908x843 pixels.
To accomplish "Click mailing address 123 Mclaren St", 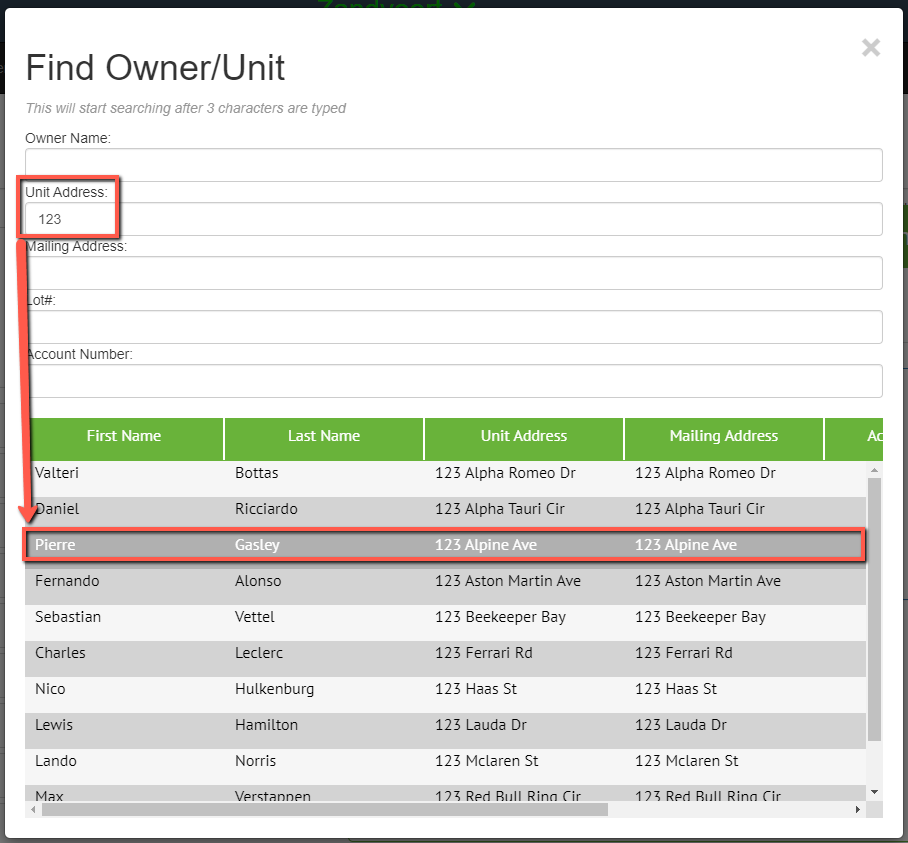I will click(x=686, y=760).
